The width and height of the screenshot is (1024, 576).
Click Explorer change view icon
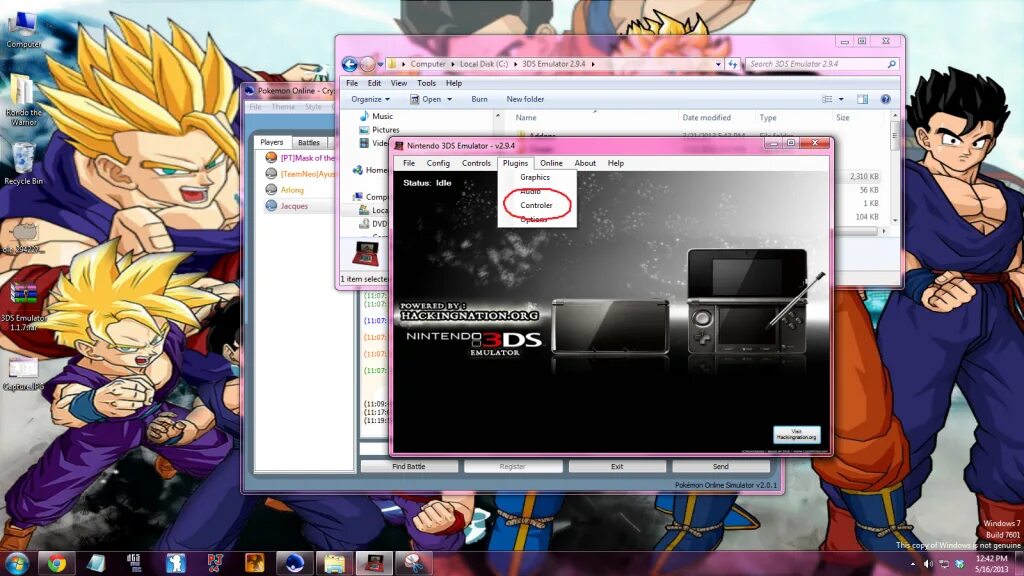827,99
